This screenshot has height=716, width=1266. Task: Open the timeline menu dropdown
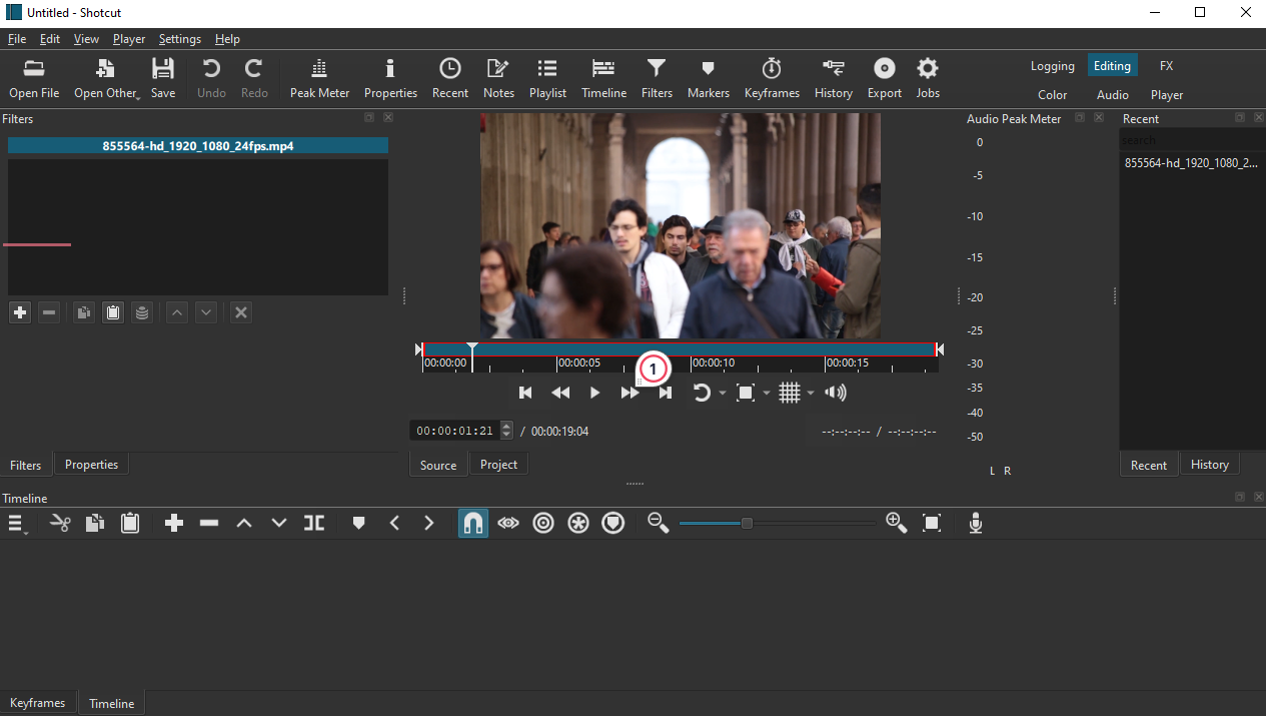[15, 522]
